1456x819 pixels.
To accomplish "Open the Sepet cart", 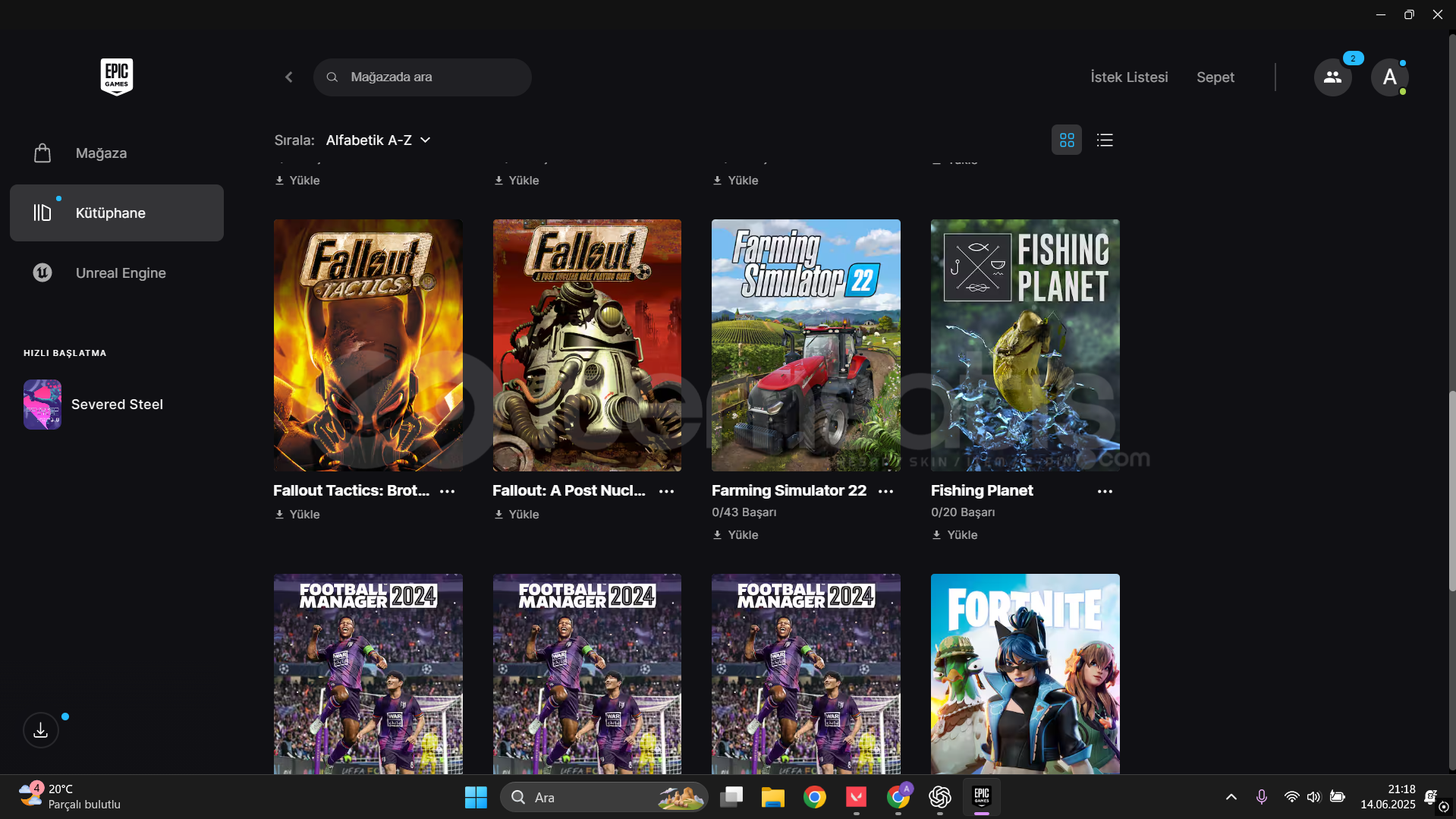I will click(1215, 77).
